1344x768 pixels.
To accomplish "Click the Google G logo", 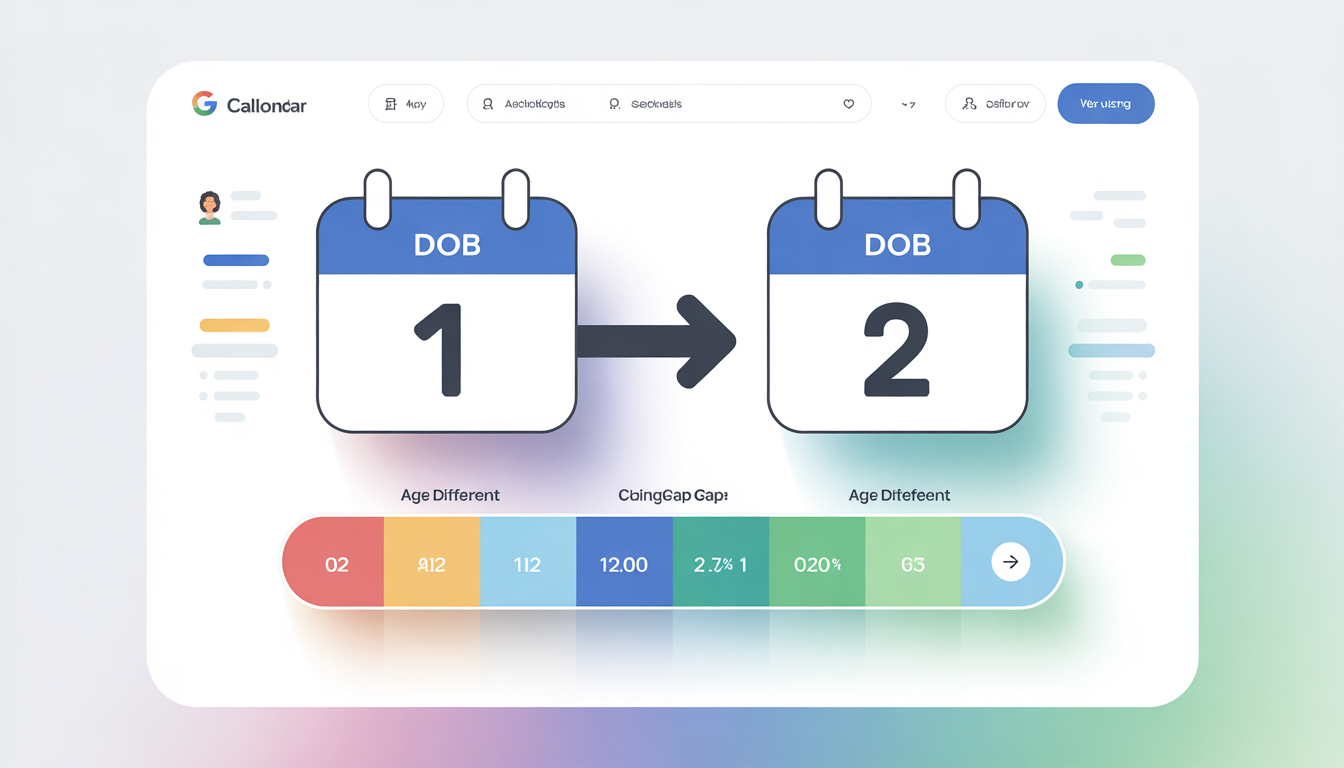I will click(204, 104).
